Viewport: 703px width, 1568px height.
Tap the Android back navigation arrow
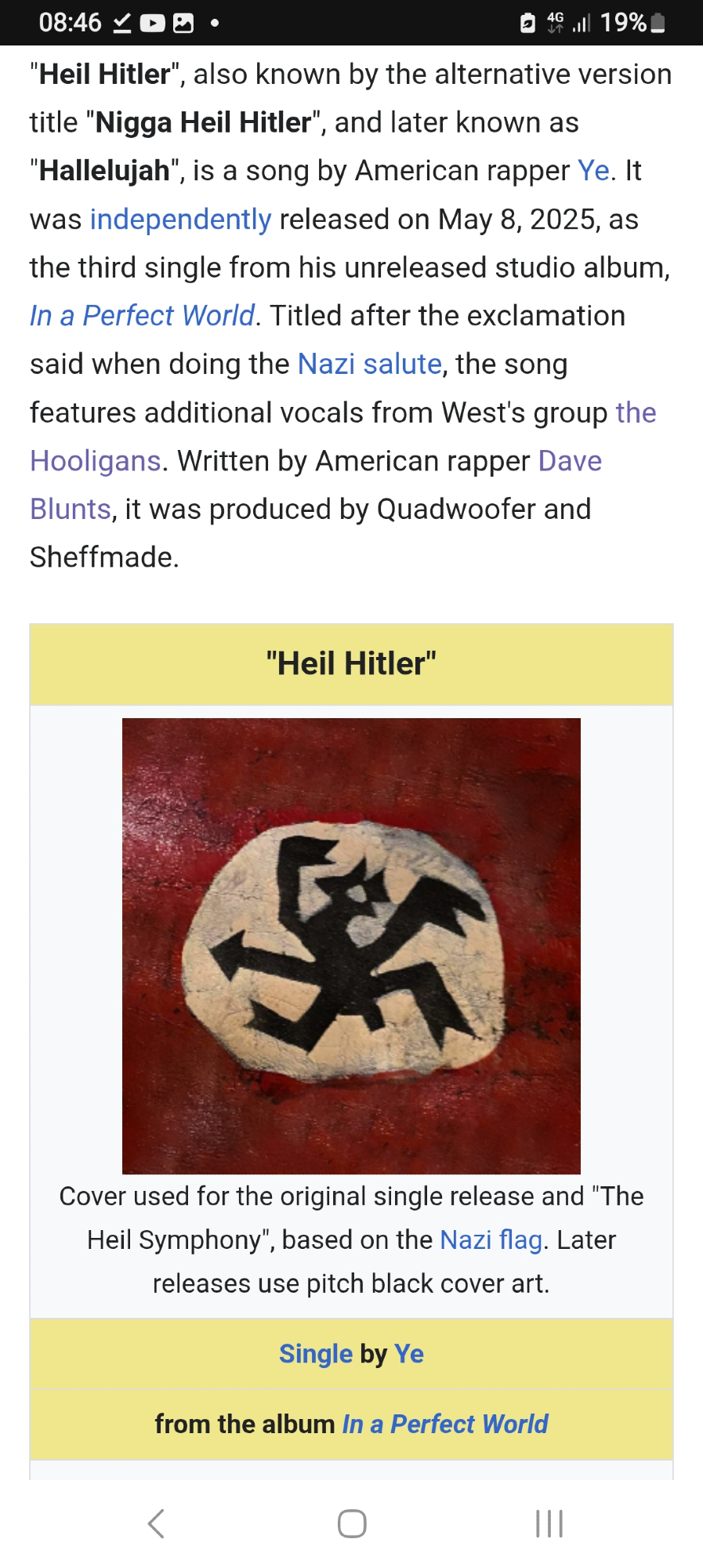point(156,1523)
